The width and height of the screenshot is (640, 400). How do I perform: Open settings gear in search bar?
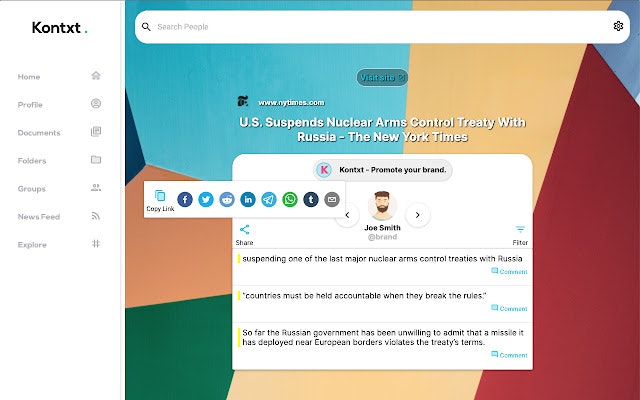coord(618,26)
